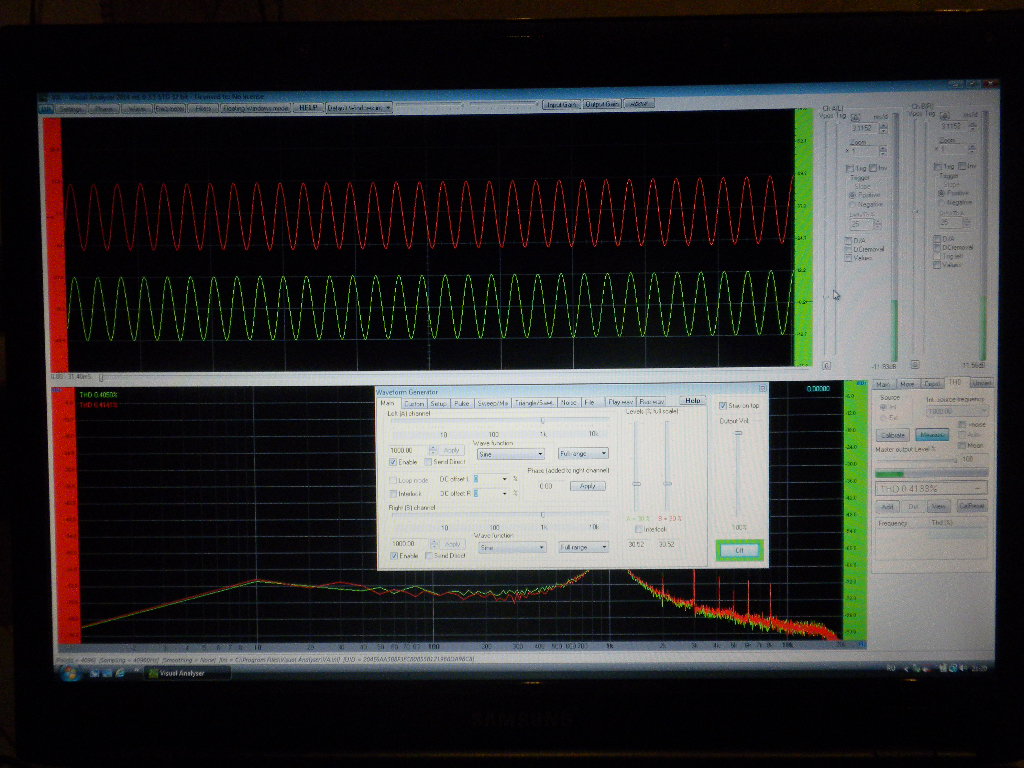
Task: Click the Off button in Waveform Generator
Action: pyautogui.click(x=739, y=550)
